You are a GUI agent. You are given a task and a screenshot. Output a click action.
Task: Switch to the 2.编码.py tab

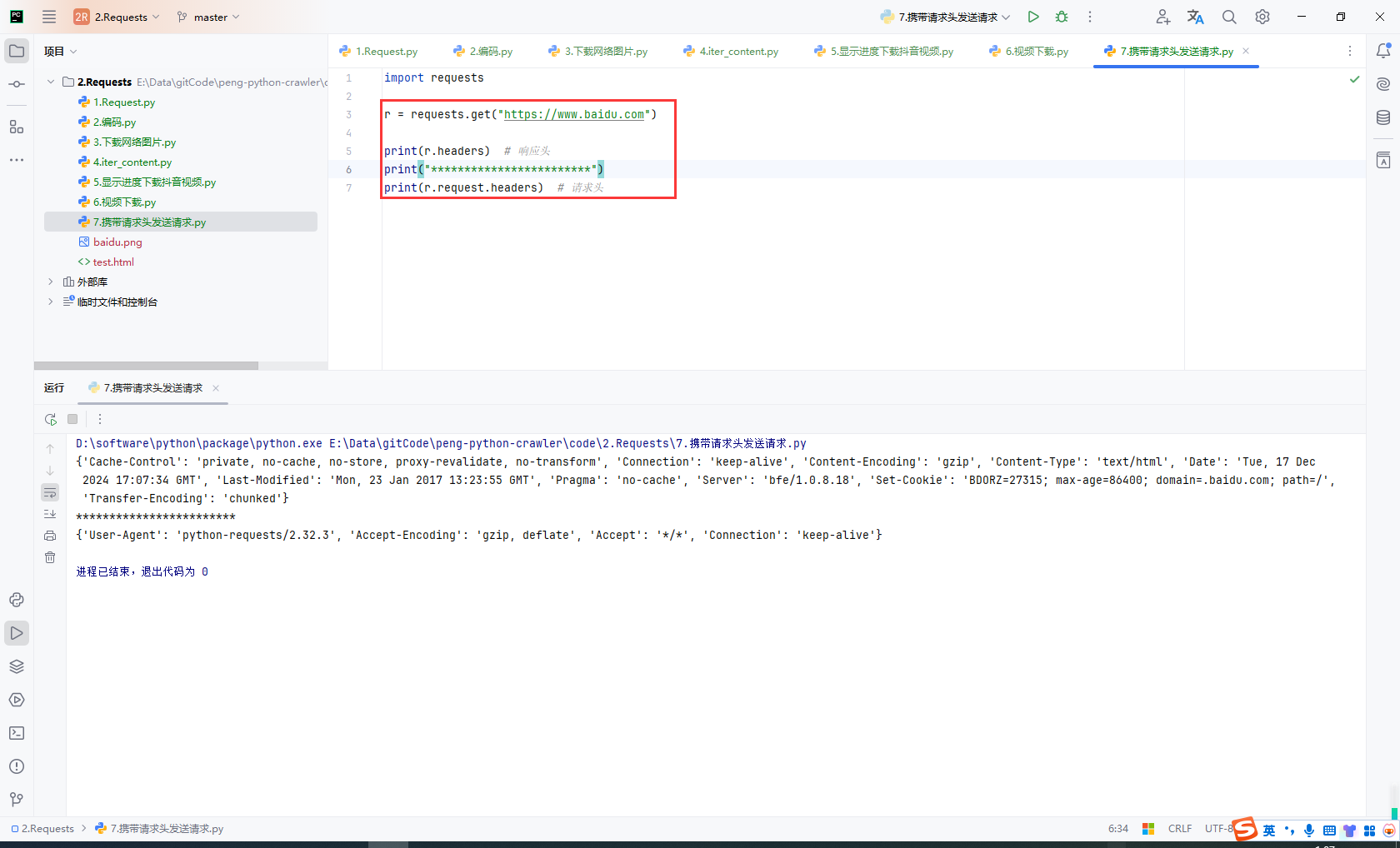[483, 51]
